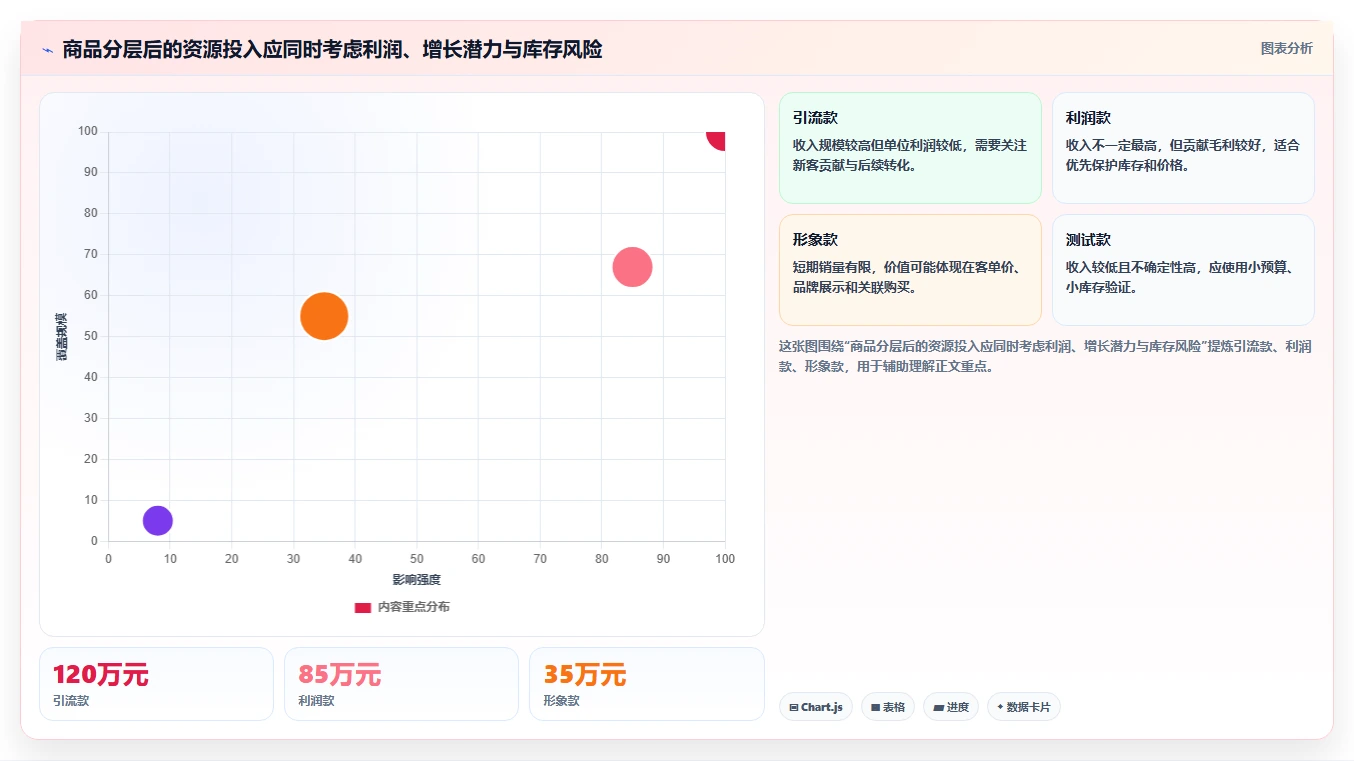Click the 收入不一定最高 description text
Viewport: 1354px width, 761px height.
[1183, 155]
